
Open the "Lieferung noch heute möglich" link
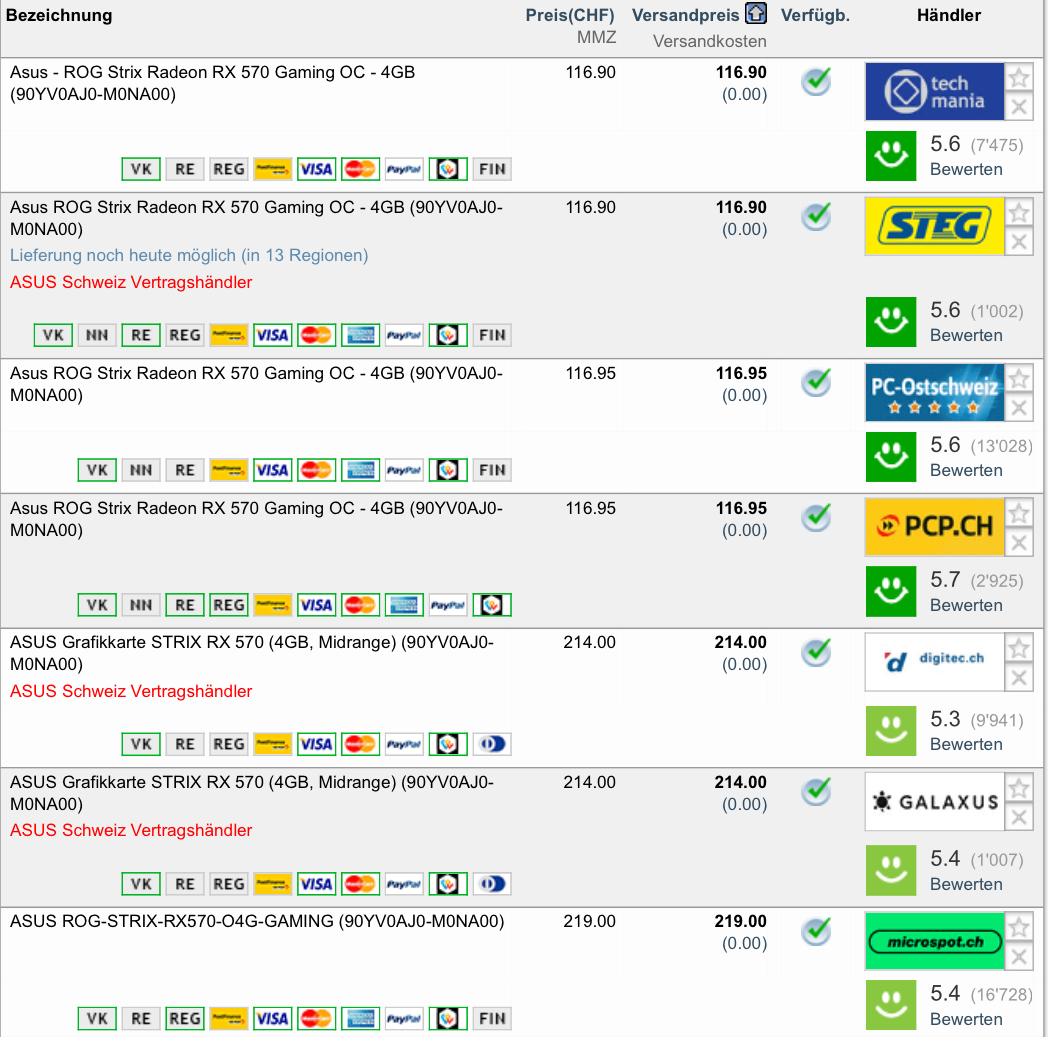coord(189,255)
